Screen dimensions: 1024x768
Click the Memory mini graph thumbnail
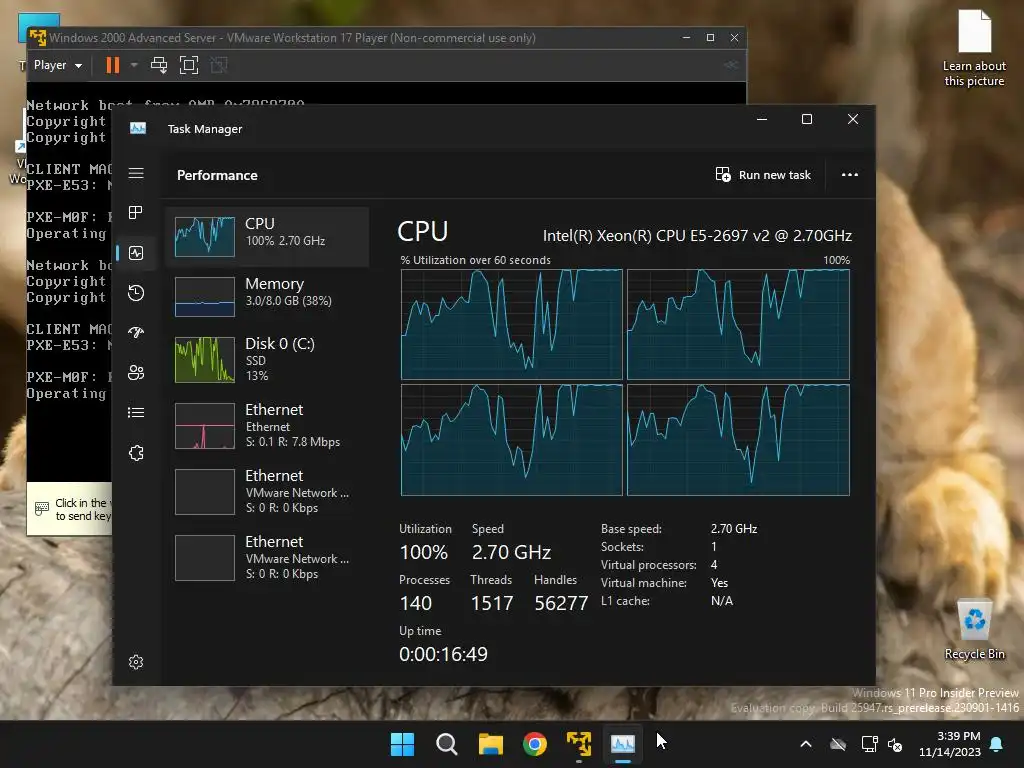click(x=204, y=296)
